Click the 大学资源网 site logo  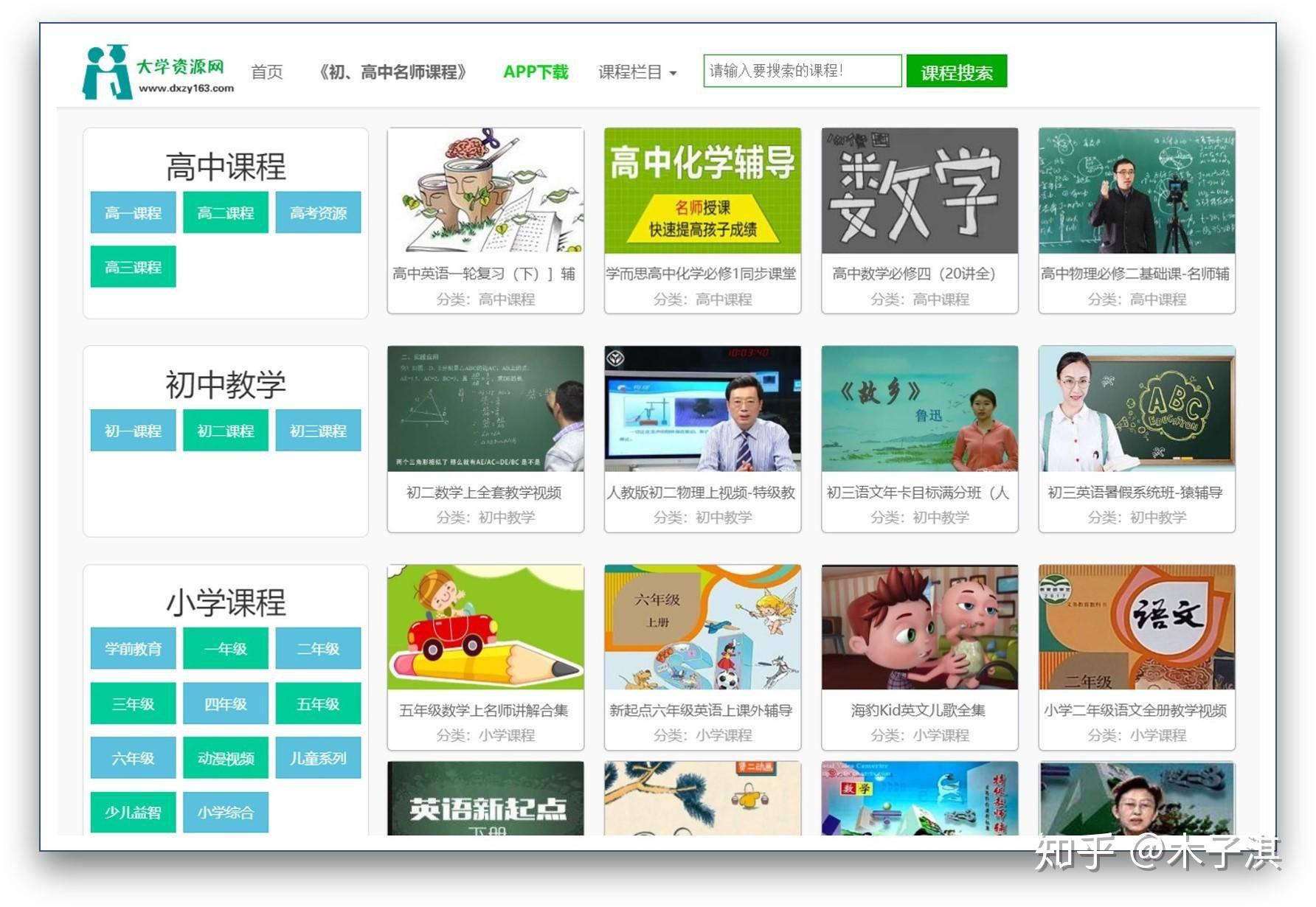(158, 72)
